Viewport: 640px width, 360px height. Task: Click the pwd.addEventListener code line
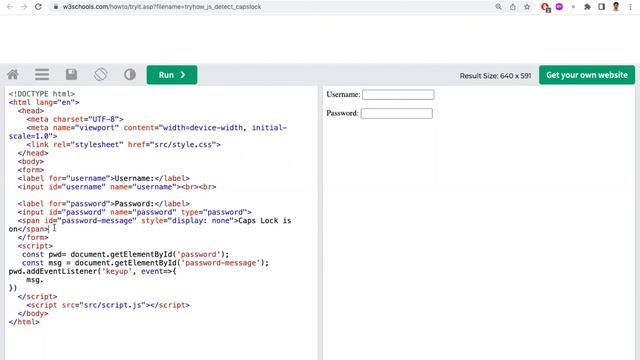click(x=92, y=271)
